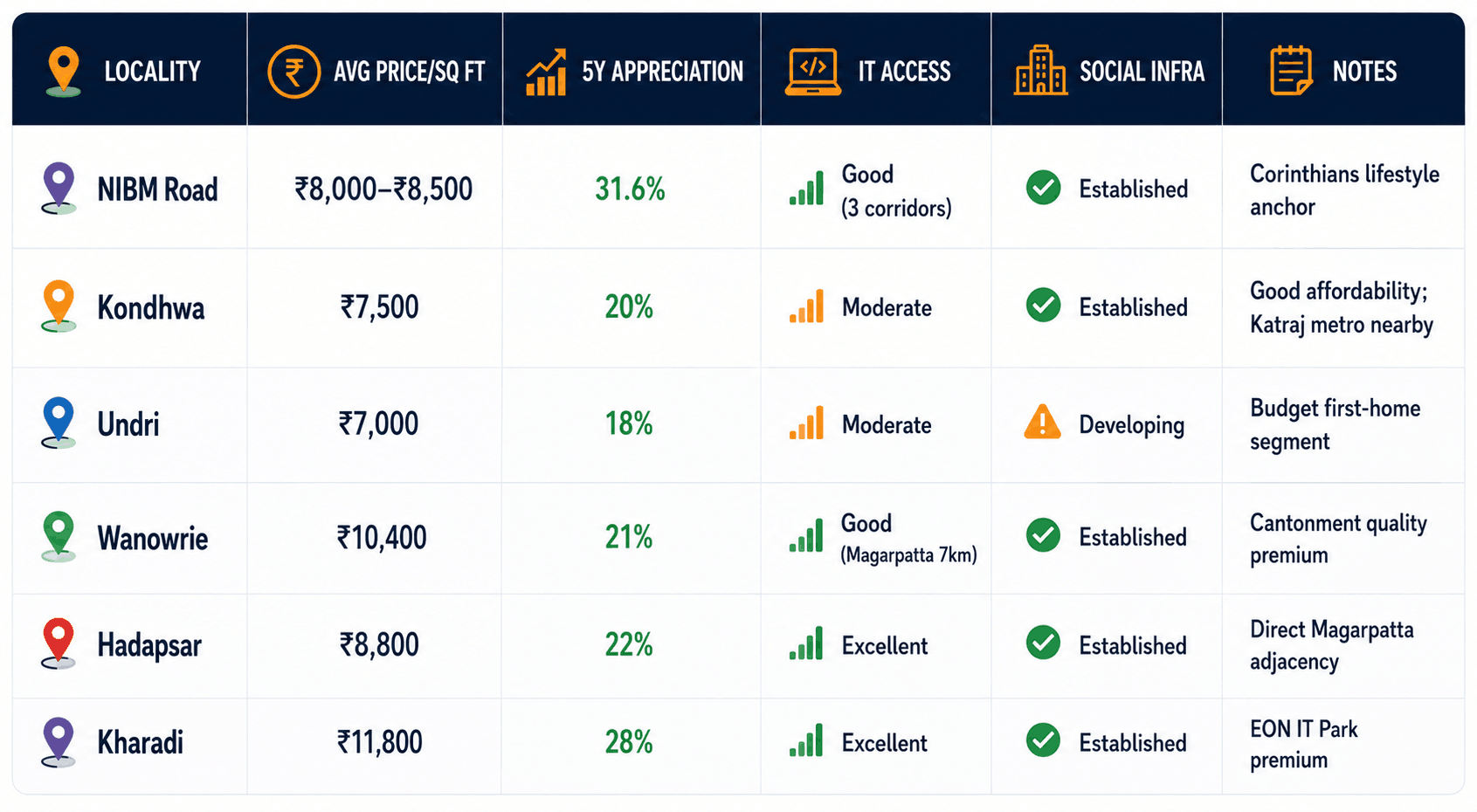Click the red map pin next to Hadapsar
The height and width of the screenshot is (812, 1477).
tap(59, 644)
